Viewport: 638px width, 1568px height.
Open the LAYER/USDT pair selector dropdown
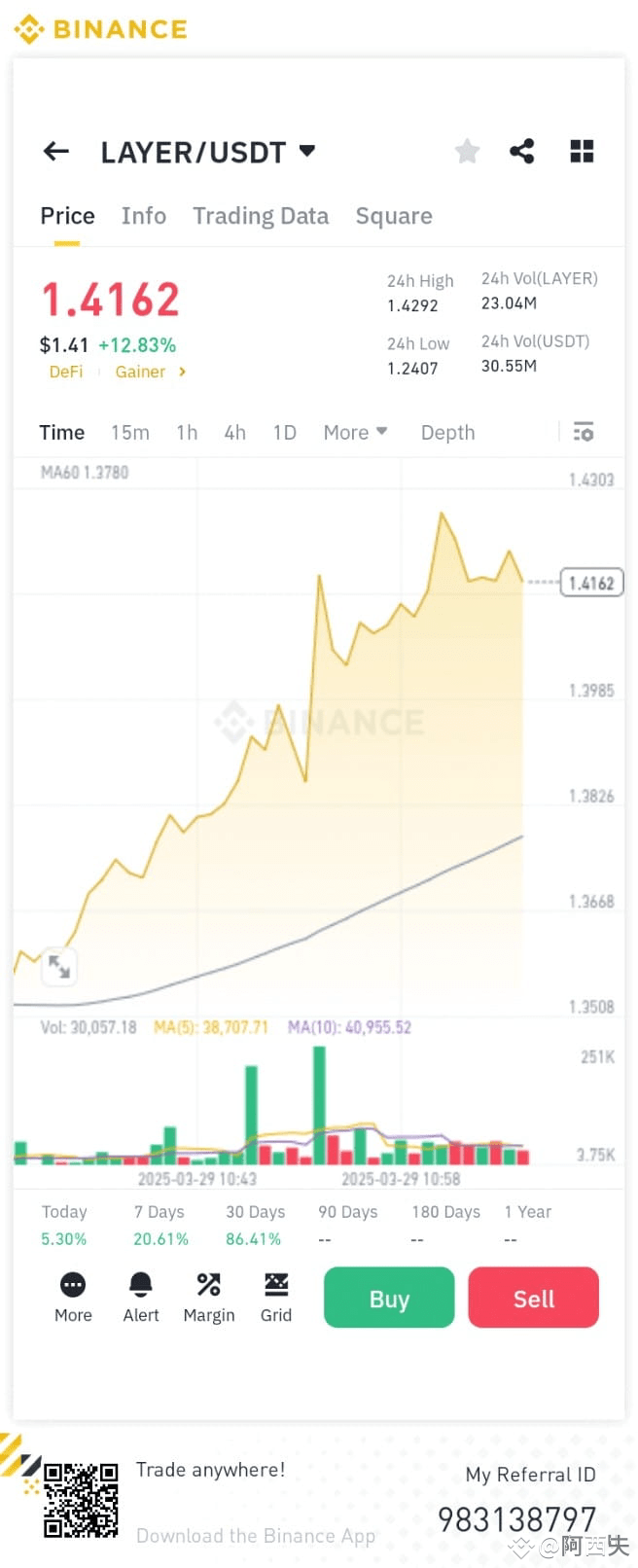pyautogui.click(x=306, y=151)
